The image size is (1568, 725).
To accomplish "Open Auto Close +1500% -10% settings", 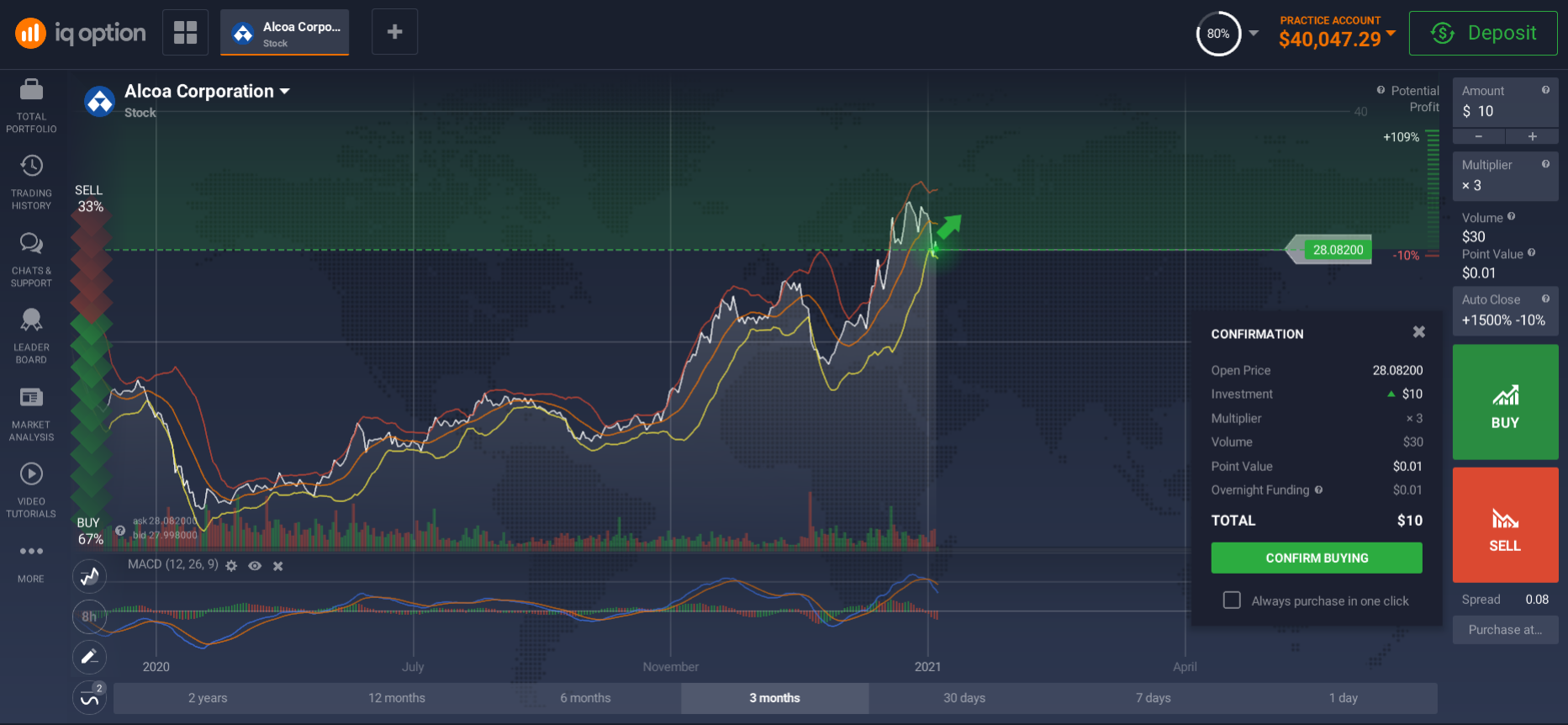I will pyautogui.click(x=1505, y=310).
